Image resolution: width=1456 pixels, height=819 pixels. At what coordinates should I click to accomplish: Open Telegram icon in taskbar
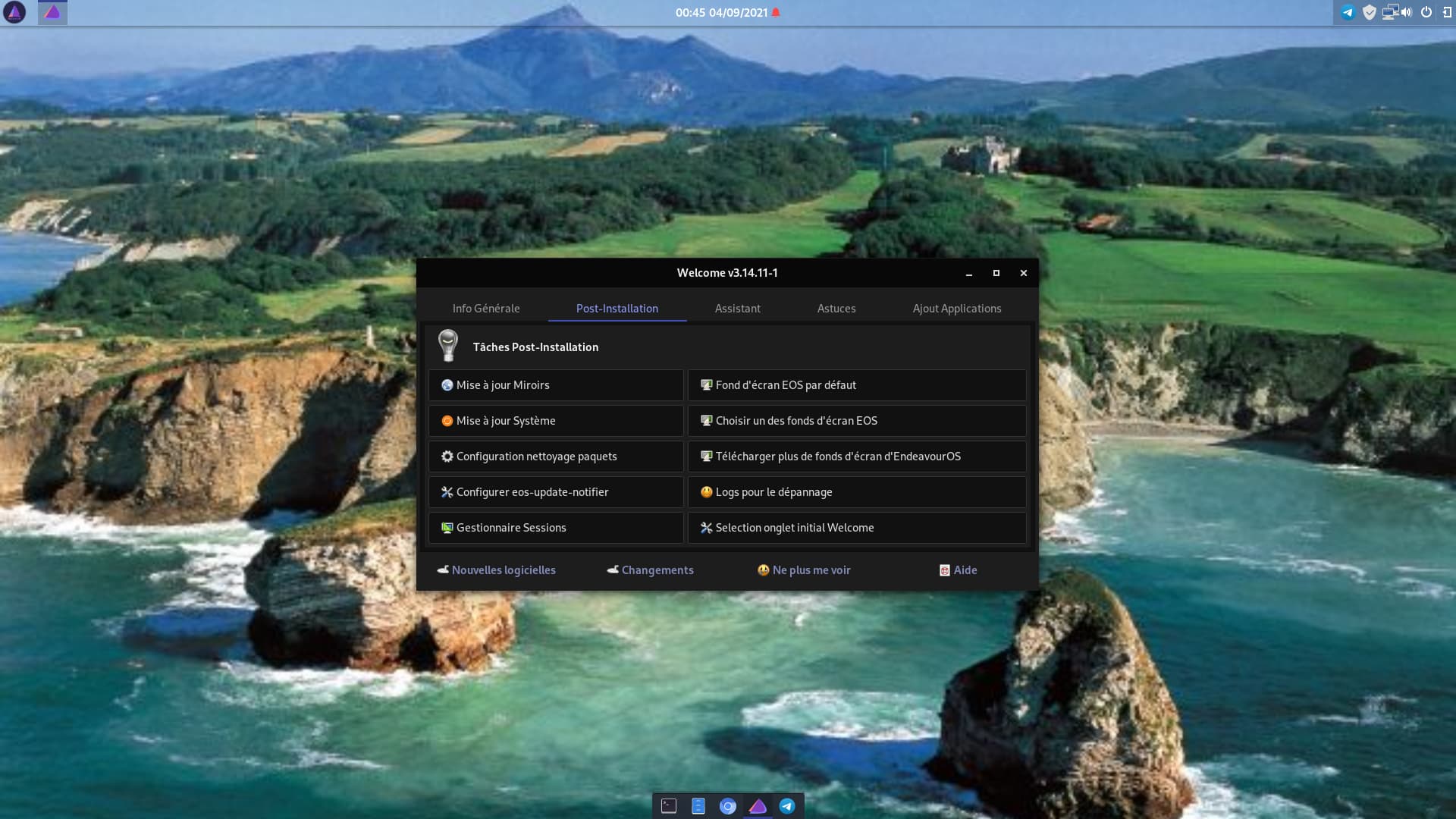click(x=789, y=806)
